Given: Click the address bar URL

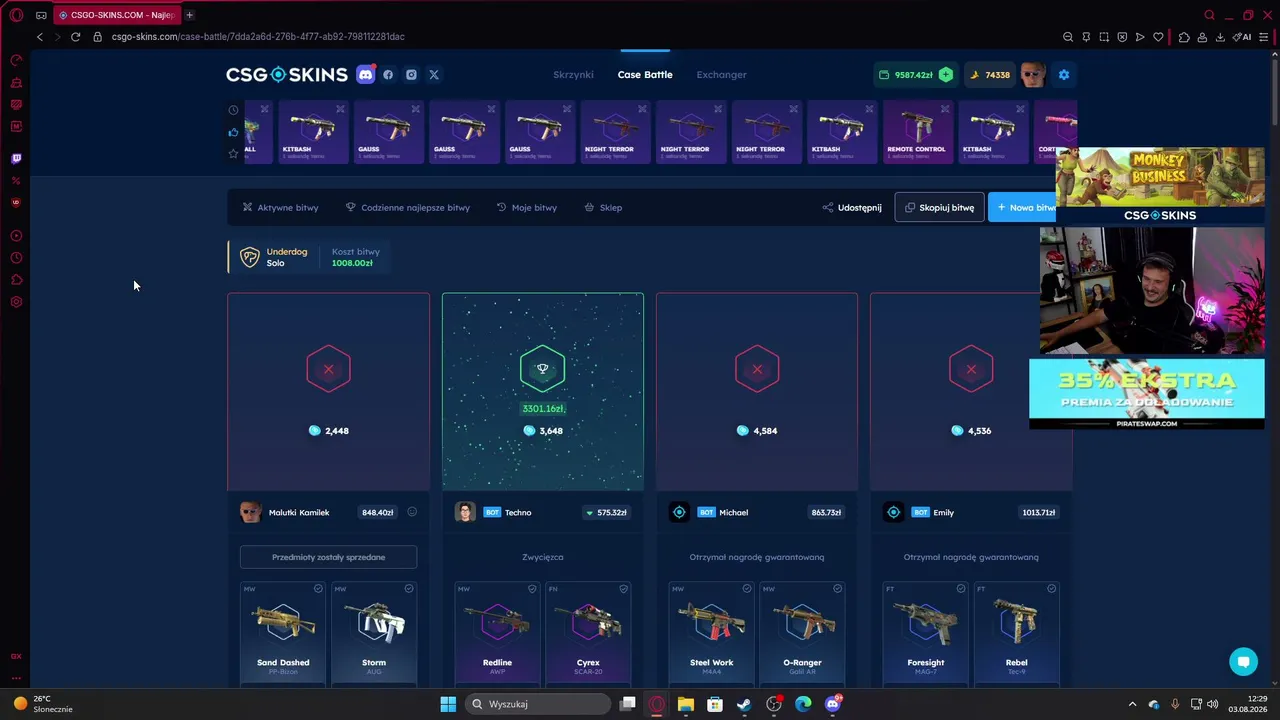Looking at the screenshot, I should click(258, 37).
